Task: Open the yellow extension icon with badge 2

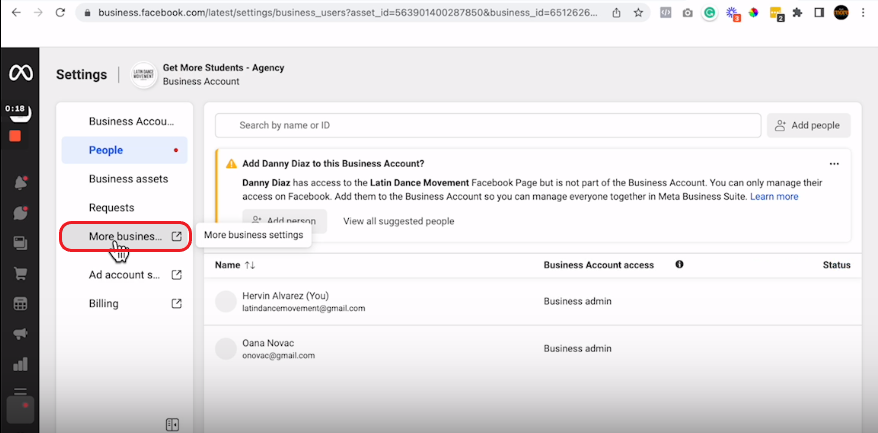Action: click(776, 13)
